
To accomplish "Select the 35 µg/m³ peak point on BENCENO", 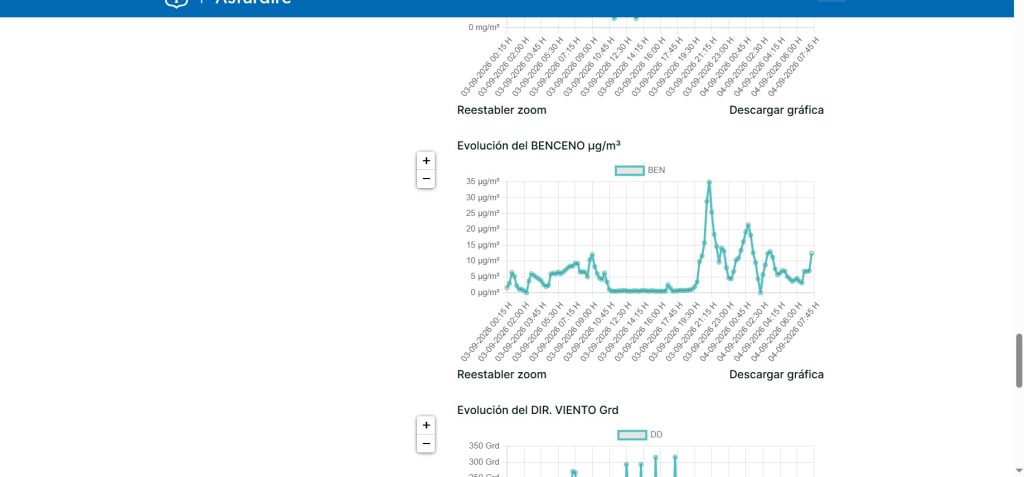I will tap(709, 182).
